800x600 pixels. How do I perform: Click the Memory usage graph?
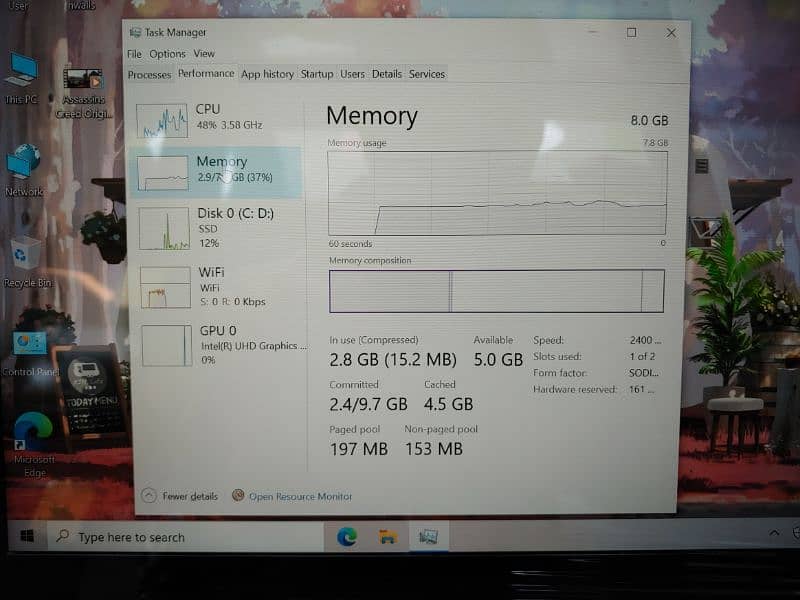497,193
